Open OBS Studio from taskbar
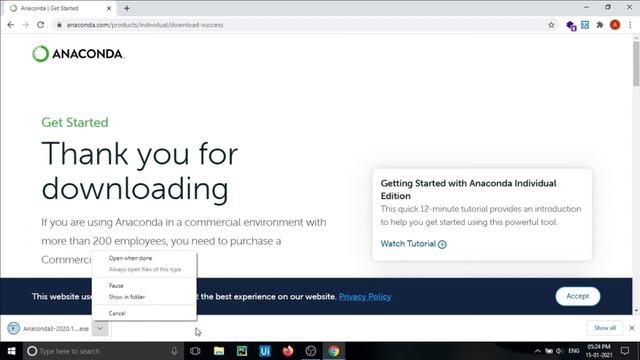The image size is (640, 360). point(311,351)
